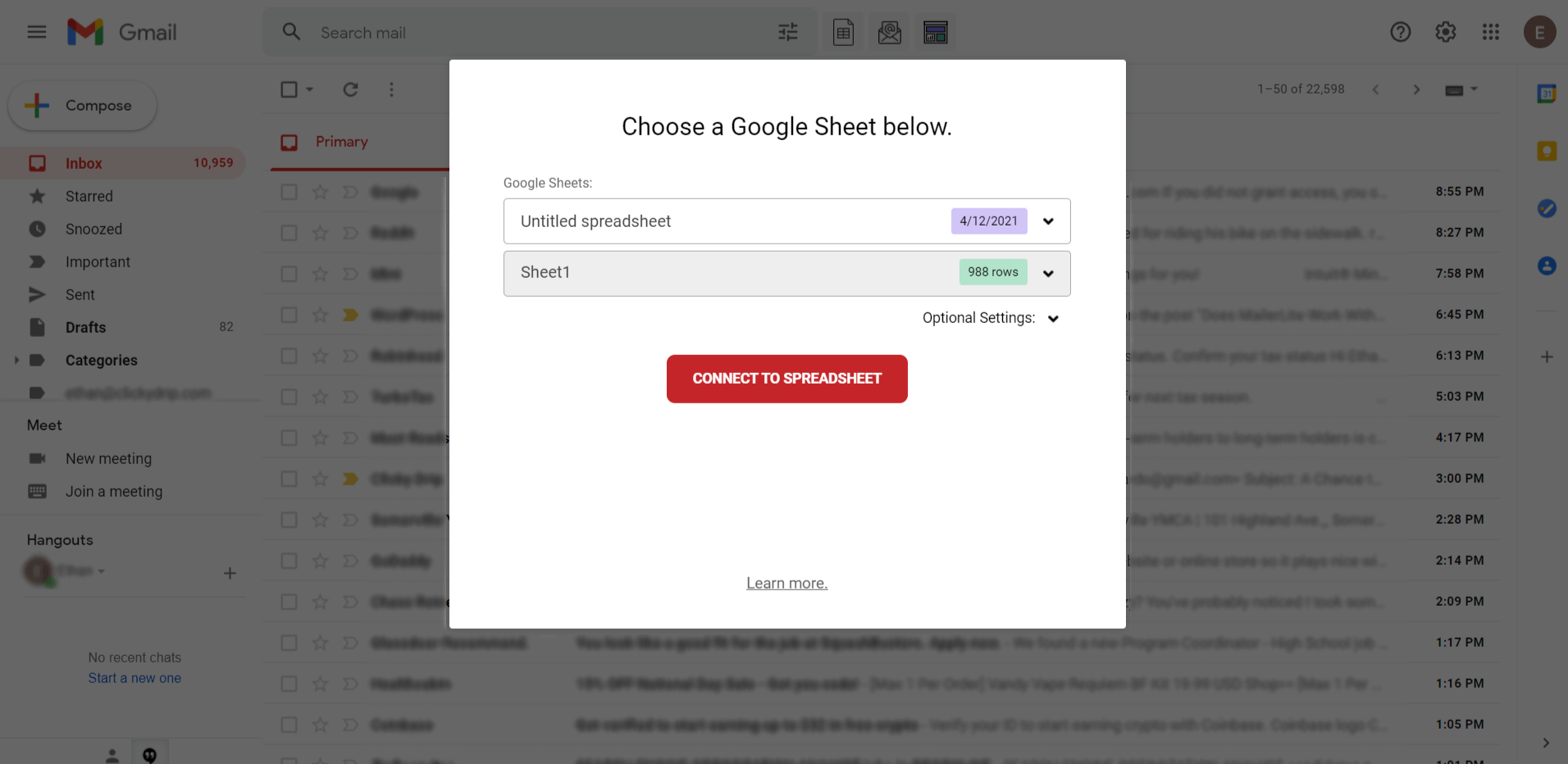The image size is (1568, 764).
Task: Open Hangouts contacts person icon
Action: click(x=112, y=755)
